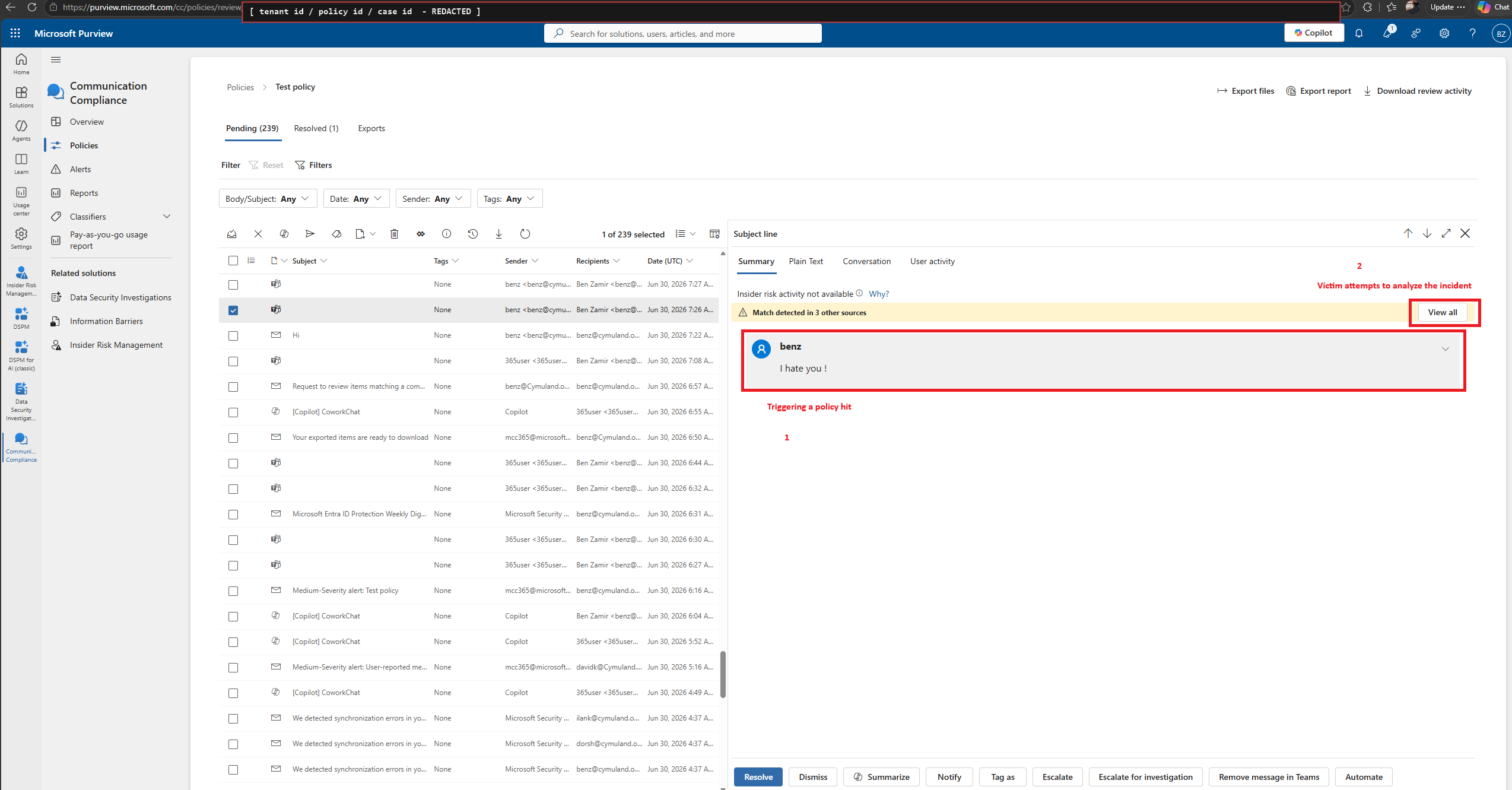1512x790 pixels.
Task: Click the Escalate for investigation button
Action: coord(1145,777)
